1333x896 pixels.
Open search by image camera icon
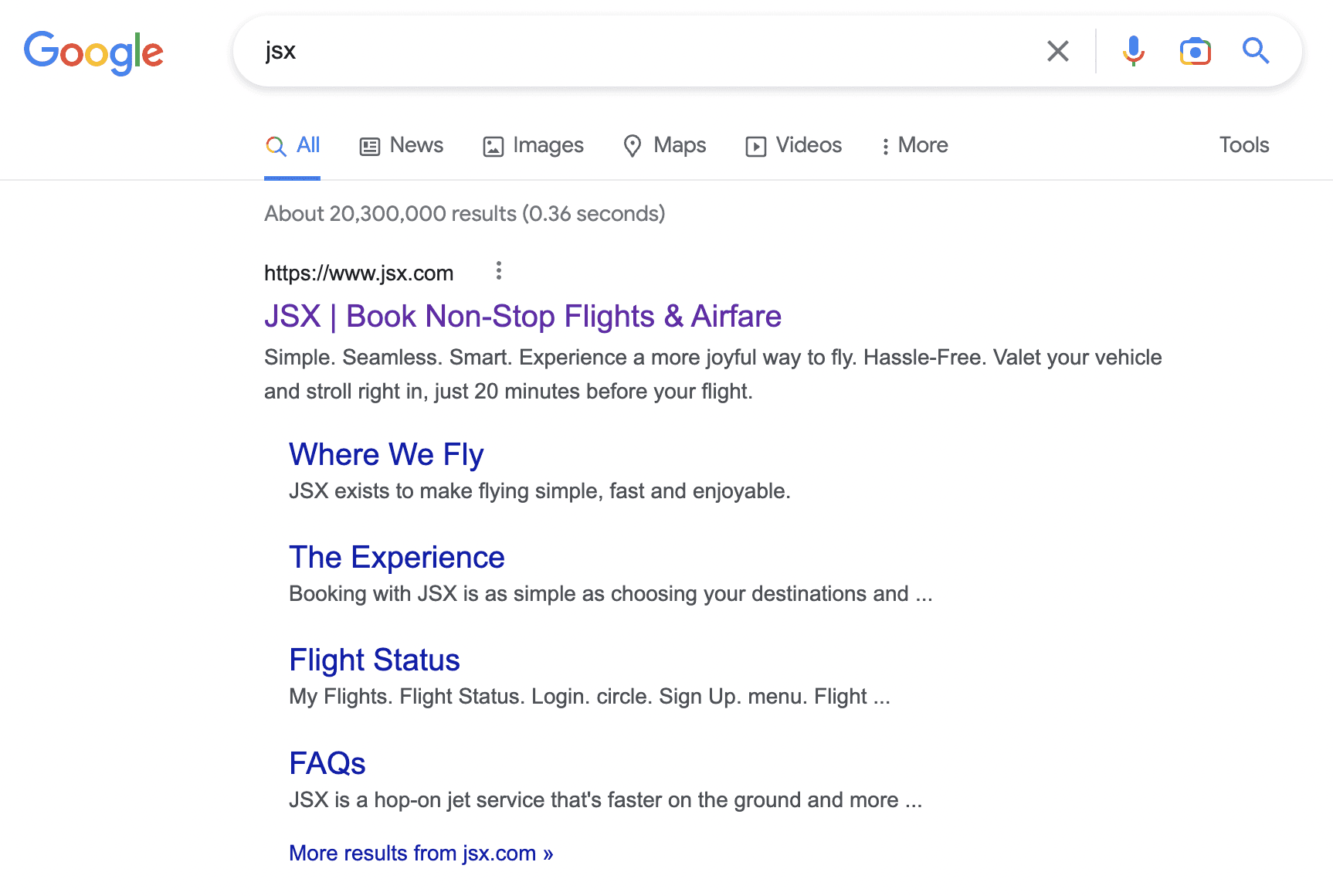pos(1195,51)
